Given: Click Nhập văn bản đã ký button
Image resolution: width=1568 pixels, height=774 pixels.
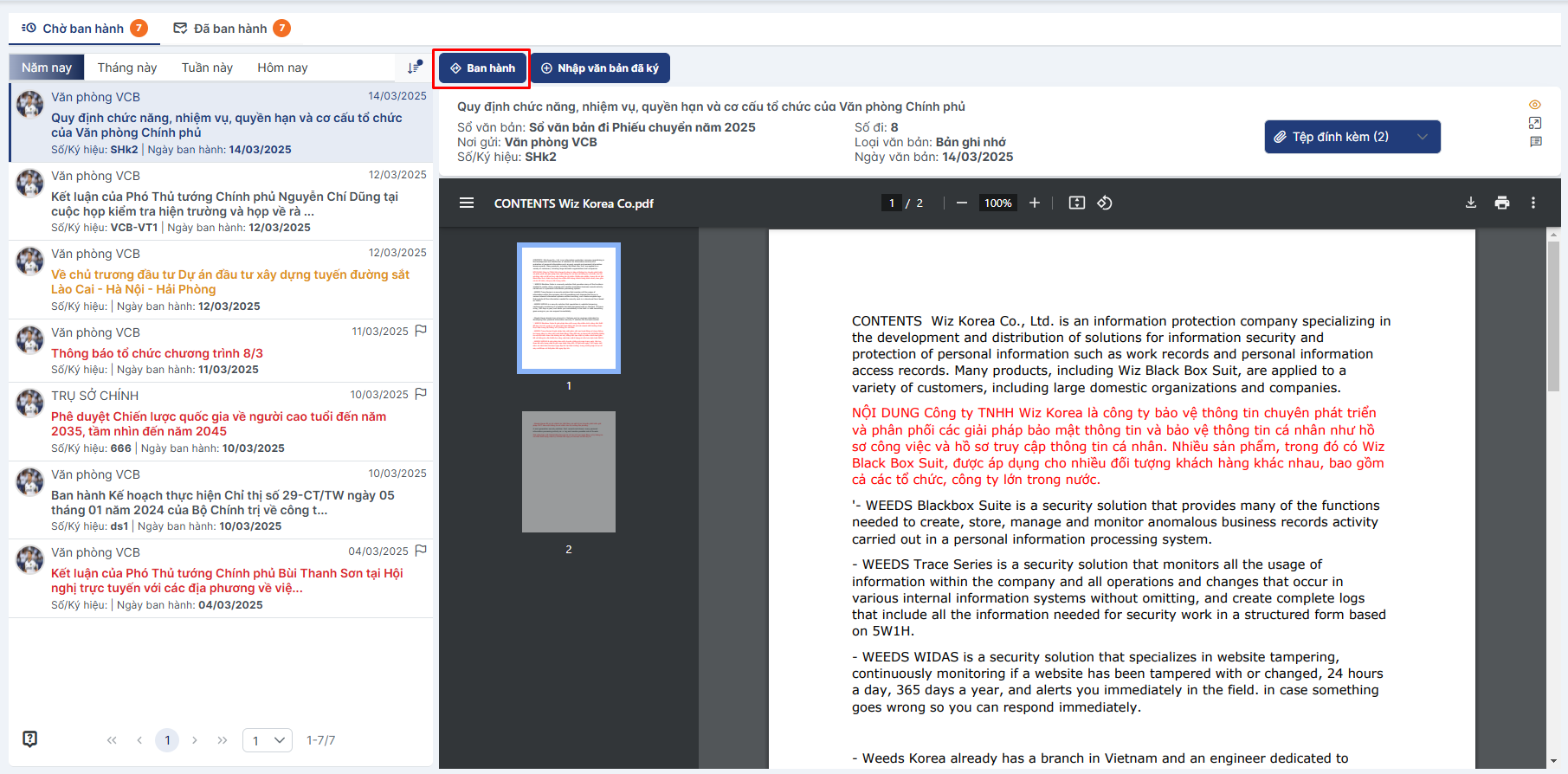Looking at the screenshot, I should tap(600, 68).
